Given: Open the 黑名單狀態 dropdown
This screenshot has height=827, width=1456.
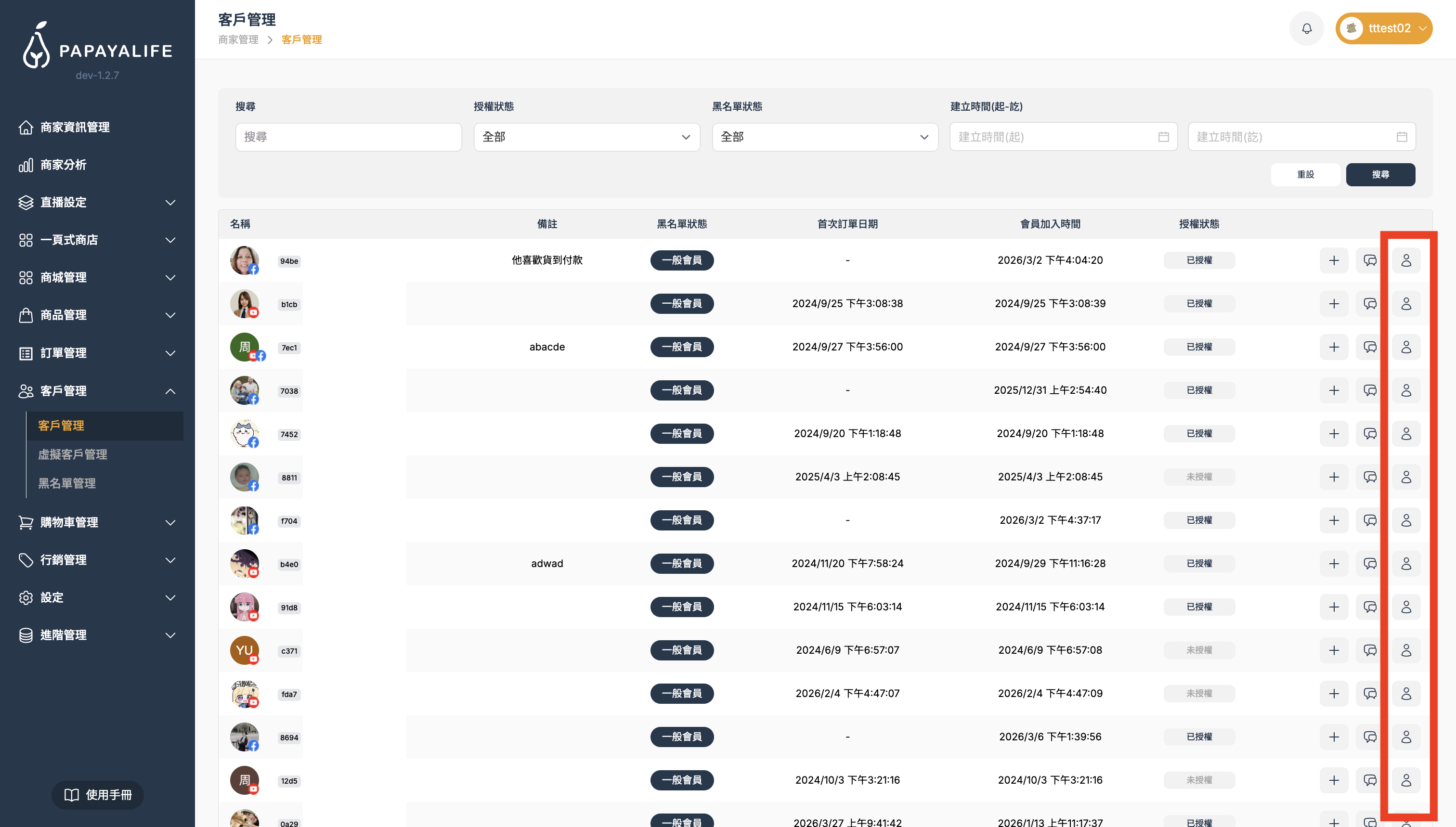Looking at the screenshot, I should [824, 137].
